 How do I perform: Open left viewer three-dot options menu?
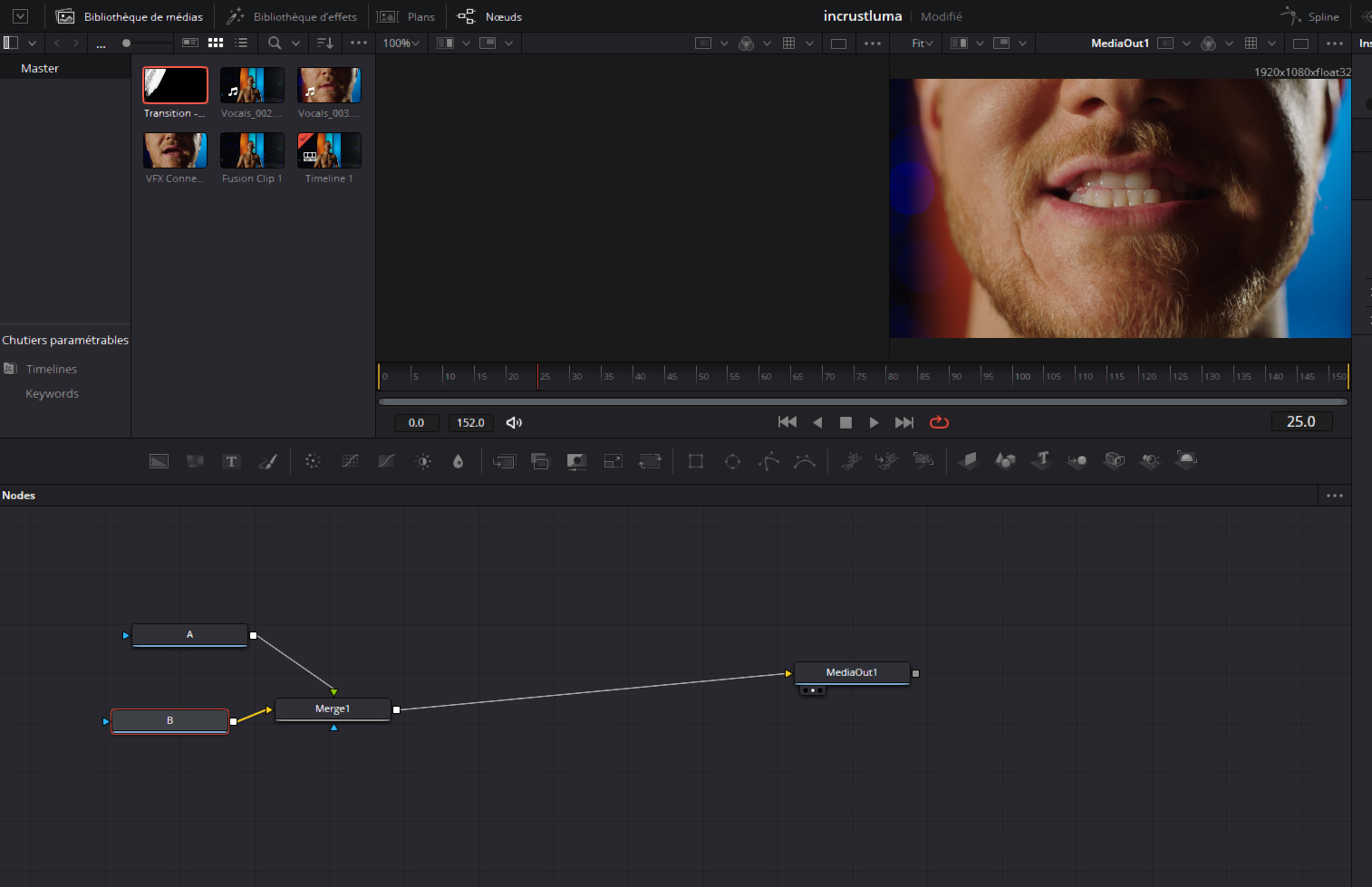pos(873,43)
